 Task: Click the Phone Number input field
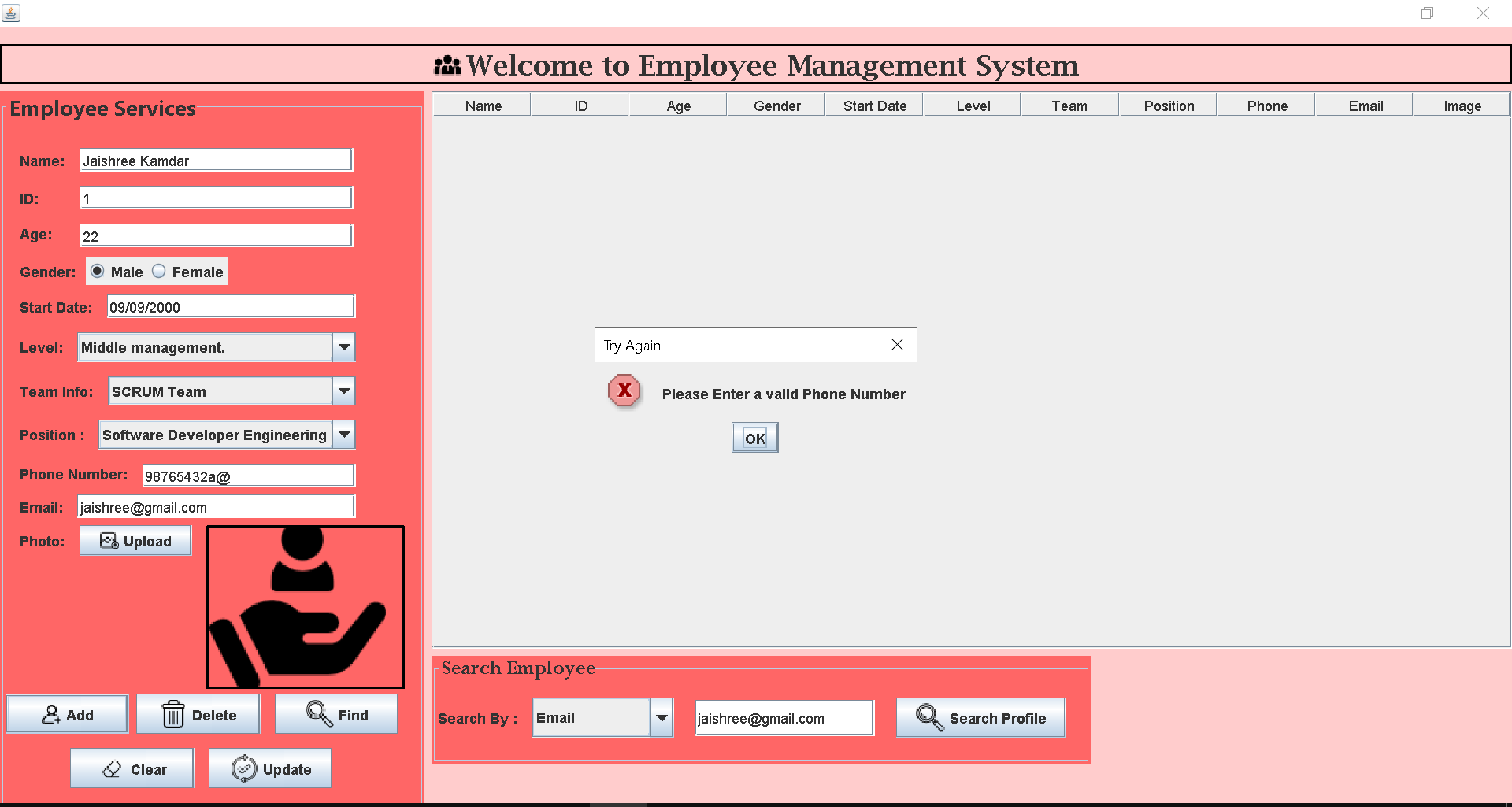coord(247,475)
